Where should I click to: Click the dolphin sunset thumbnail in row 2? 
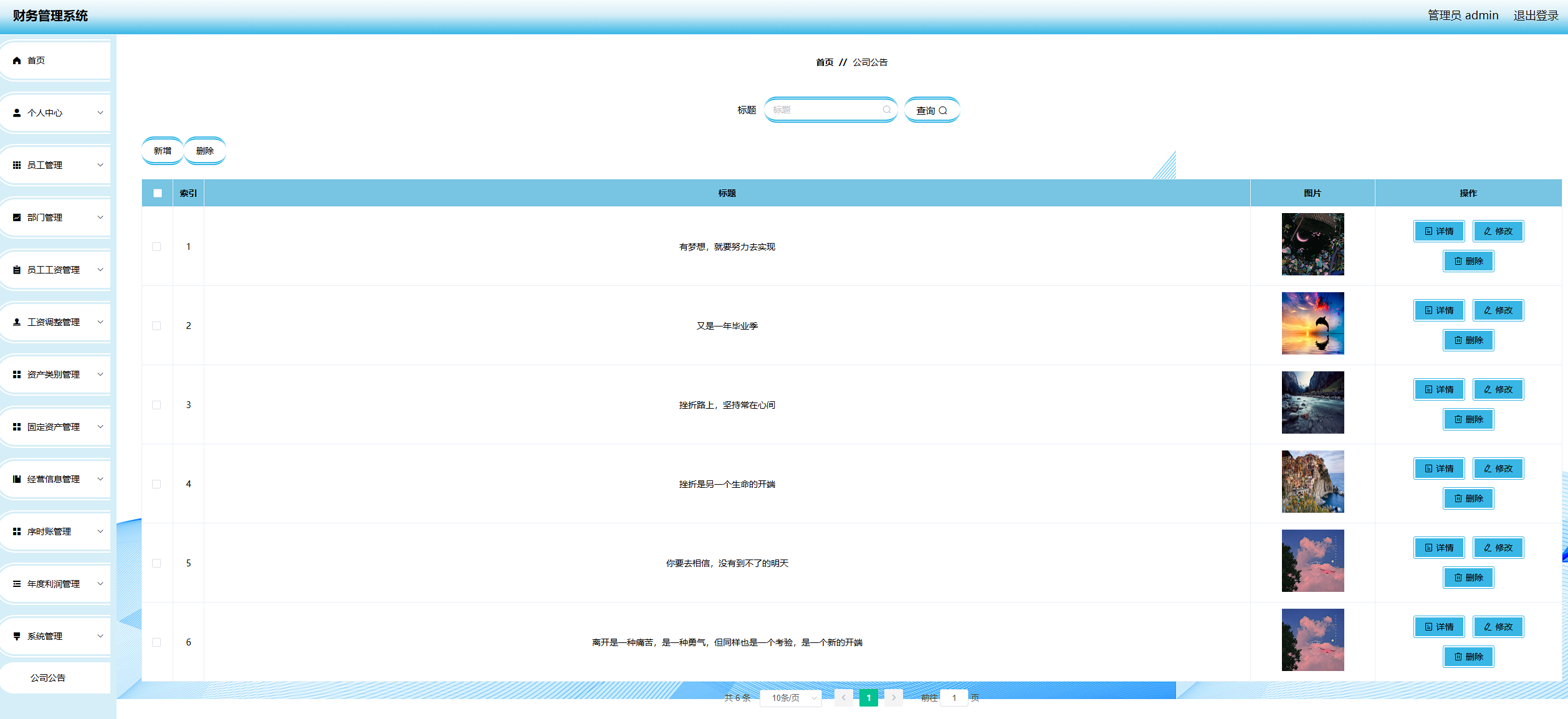[1312, 323]
